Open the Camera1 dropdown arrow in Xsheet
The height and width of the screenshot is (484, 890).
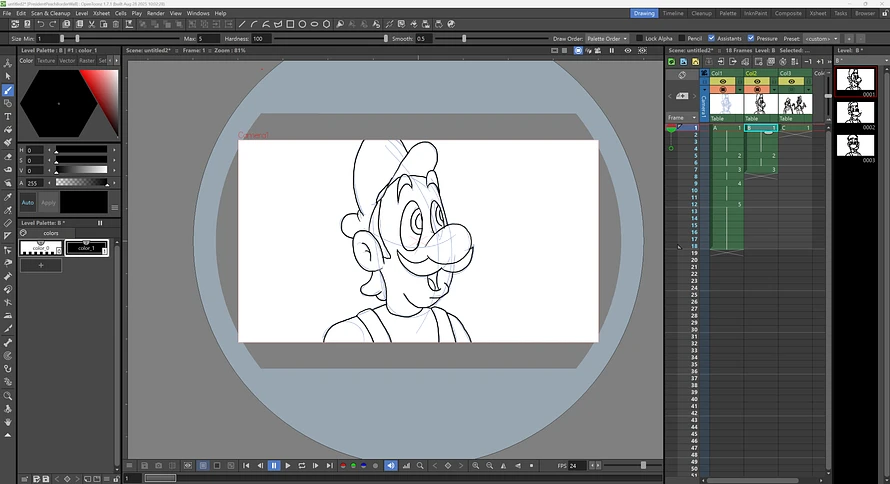[704, 90]
